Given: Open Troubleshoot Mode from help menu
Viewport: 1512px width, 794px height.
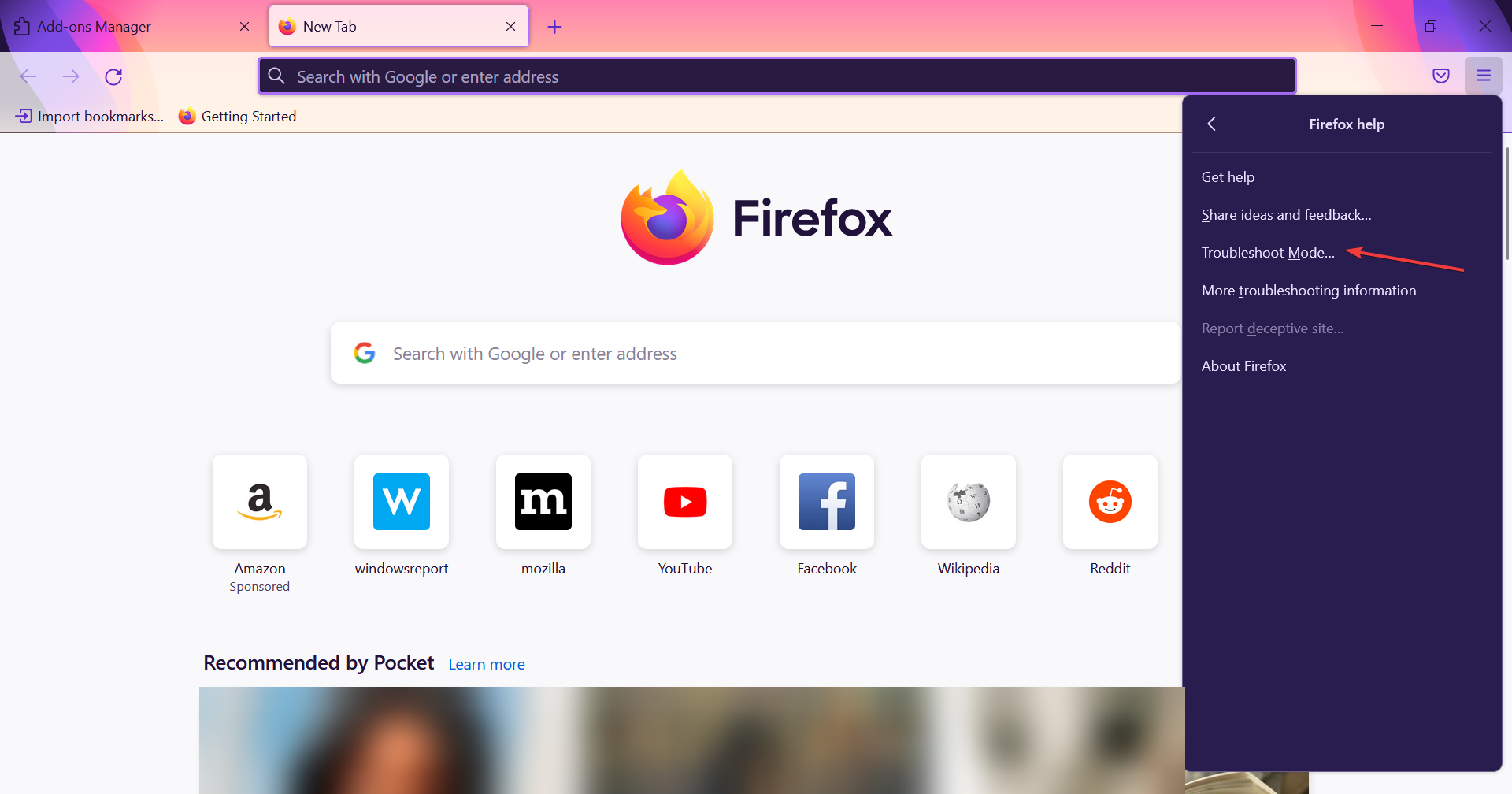Looking at the screenshot, I should point(1342,253).
